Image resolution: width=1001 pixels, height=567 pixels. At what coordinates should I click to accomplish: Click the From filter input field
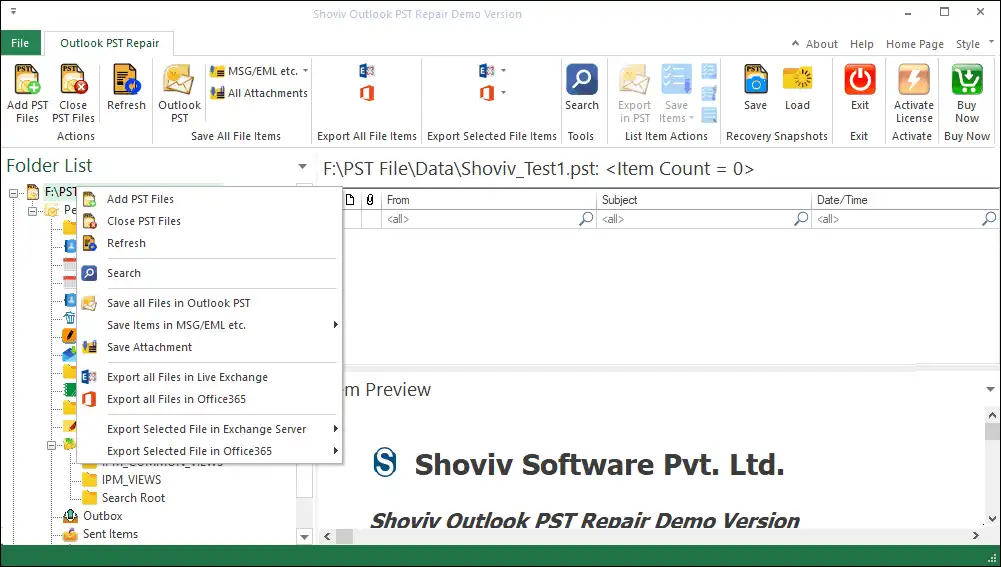[x=489, y=219]
